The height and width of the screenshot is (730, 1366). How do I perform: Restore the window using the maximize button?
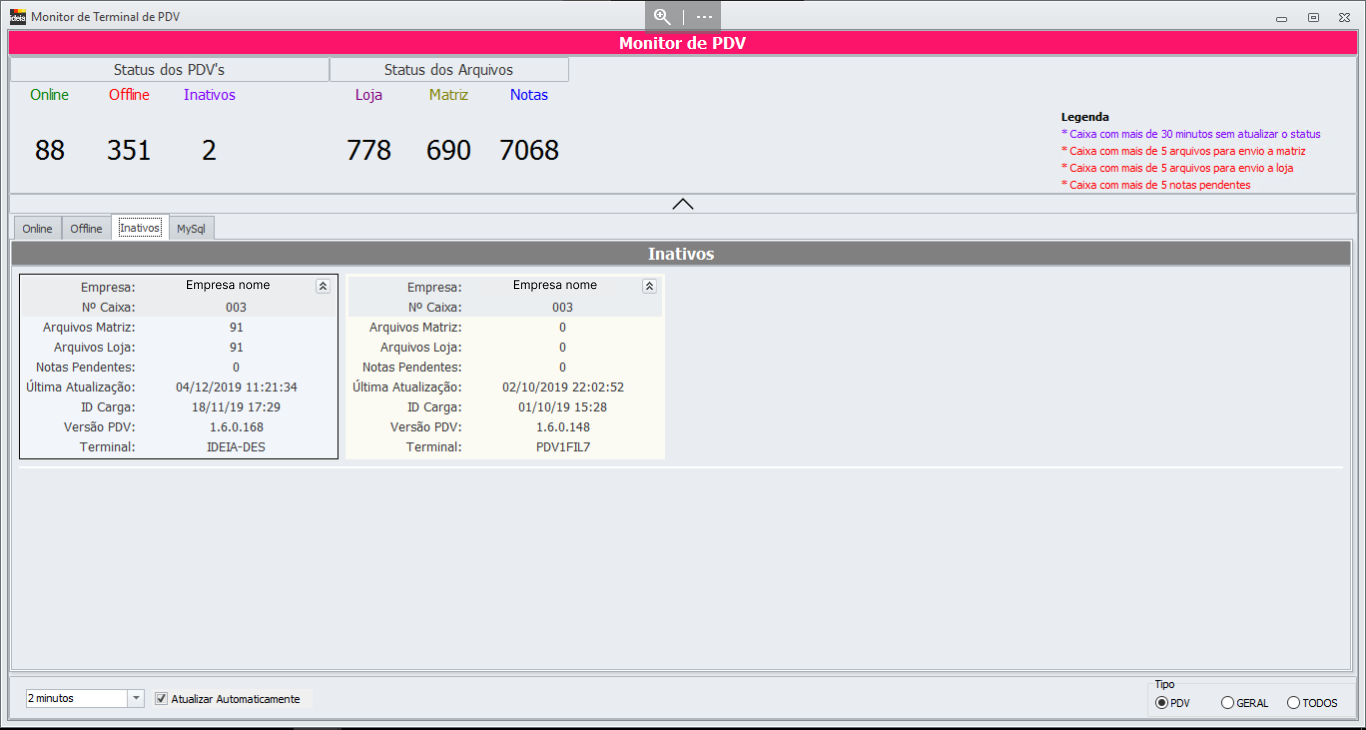pos(1313,18)
